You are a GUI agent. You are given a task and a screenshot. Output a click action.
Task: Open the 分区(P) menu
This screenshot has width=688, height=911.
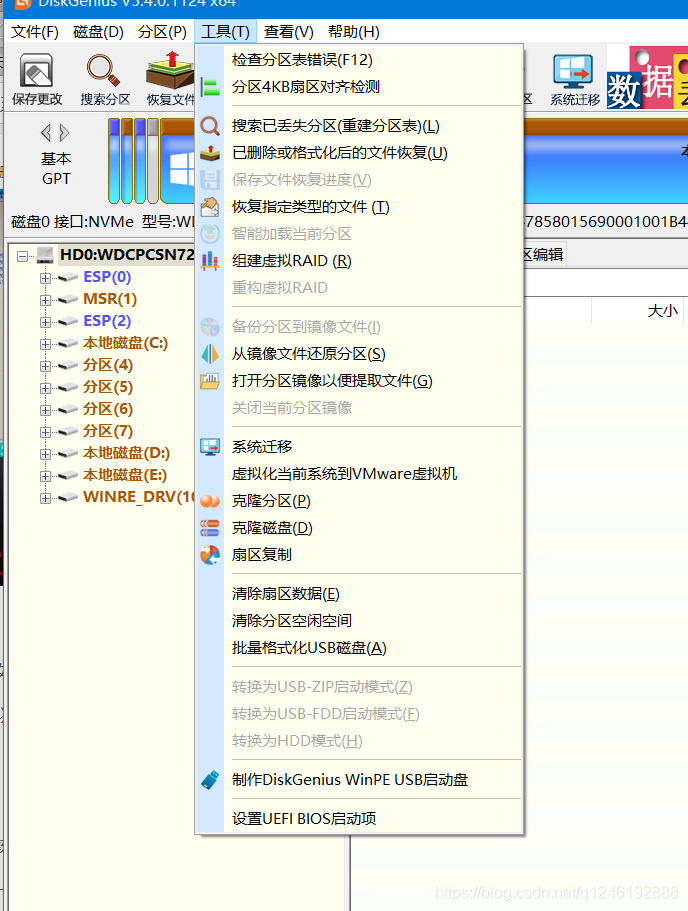162,31
